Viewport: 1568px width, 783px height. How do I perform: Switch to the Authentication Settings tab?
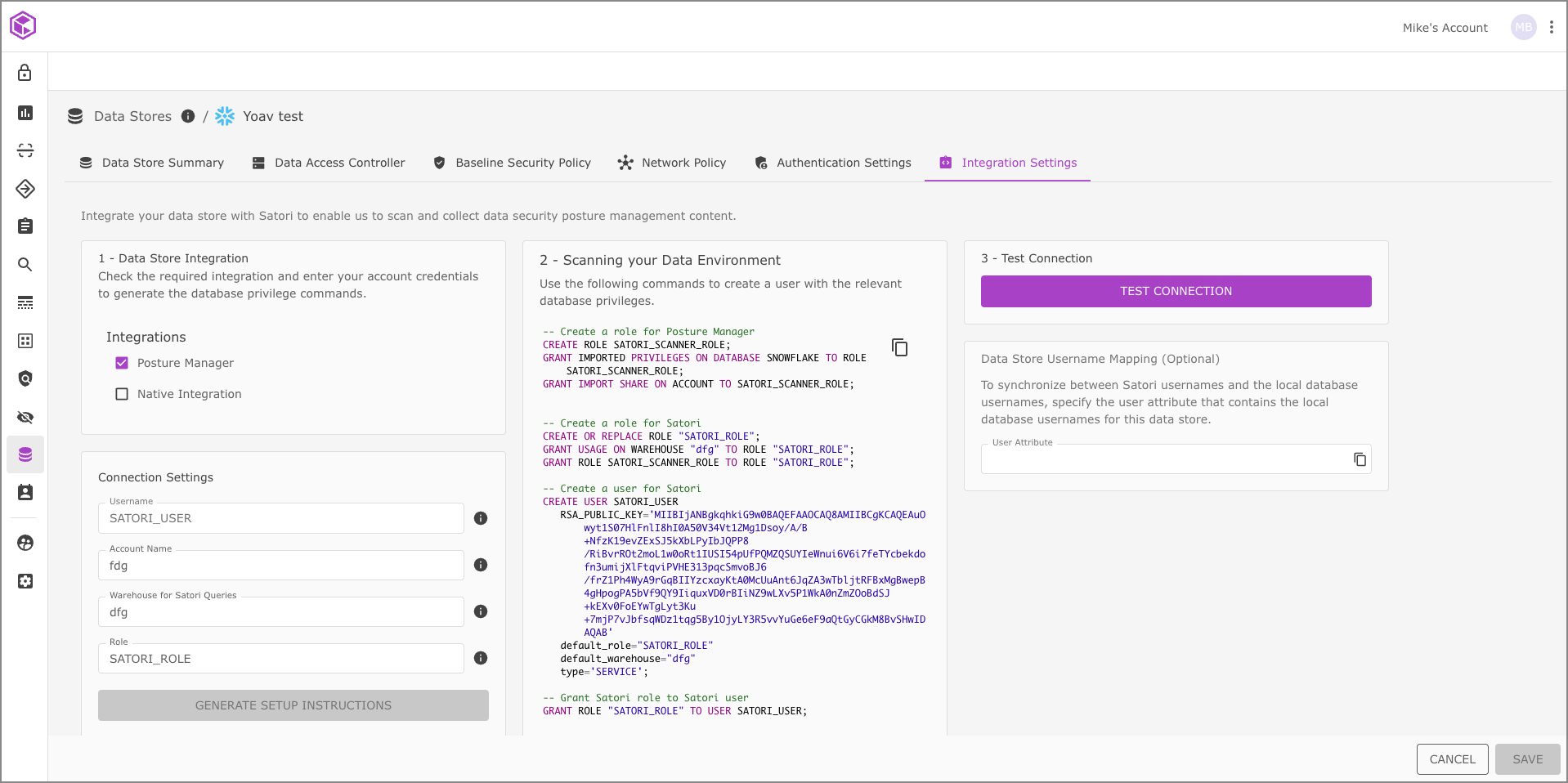[832, 163]
